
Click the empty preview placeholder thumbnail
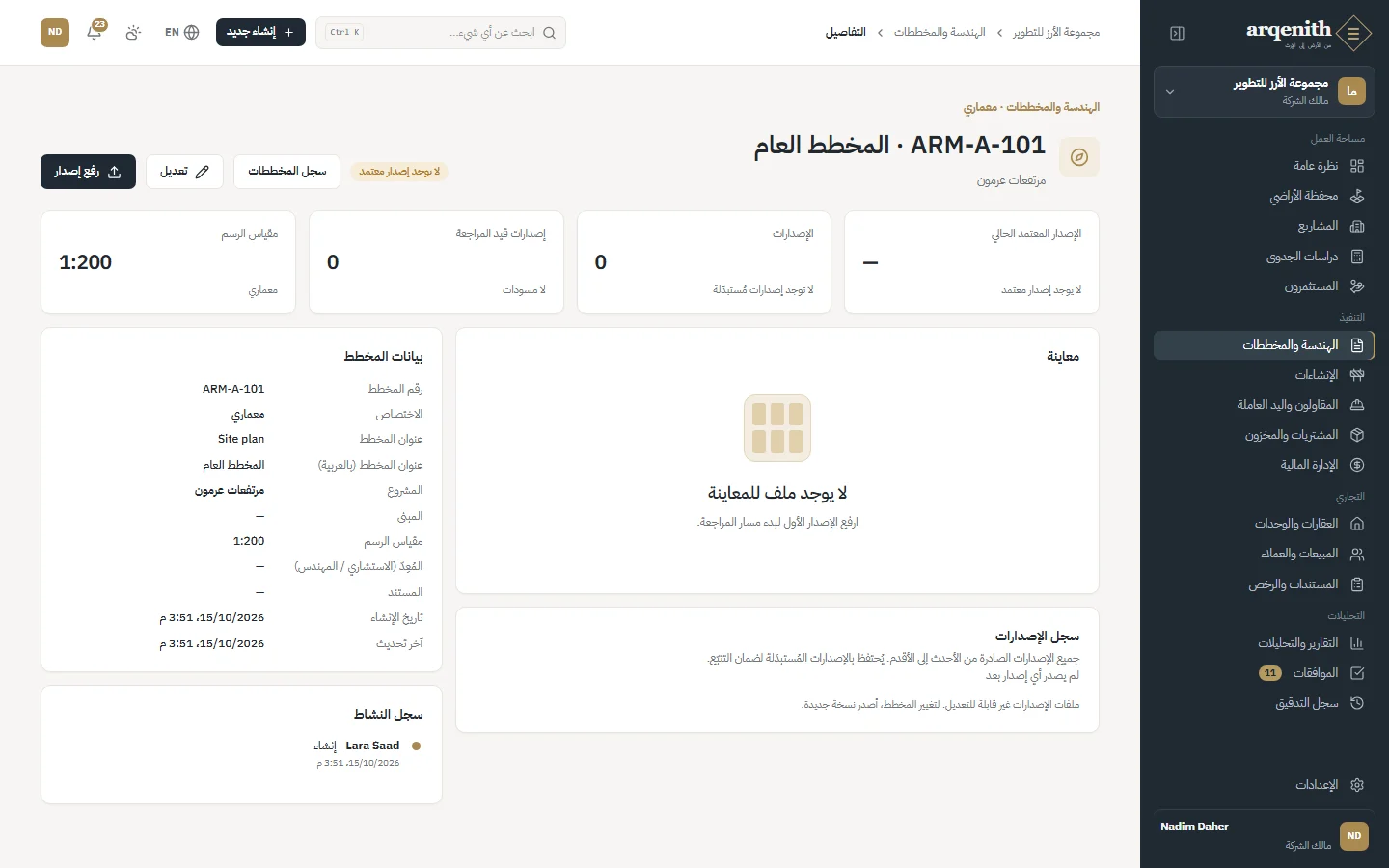coord(777,428)
